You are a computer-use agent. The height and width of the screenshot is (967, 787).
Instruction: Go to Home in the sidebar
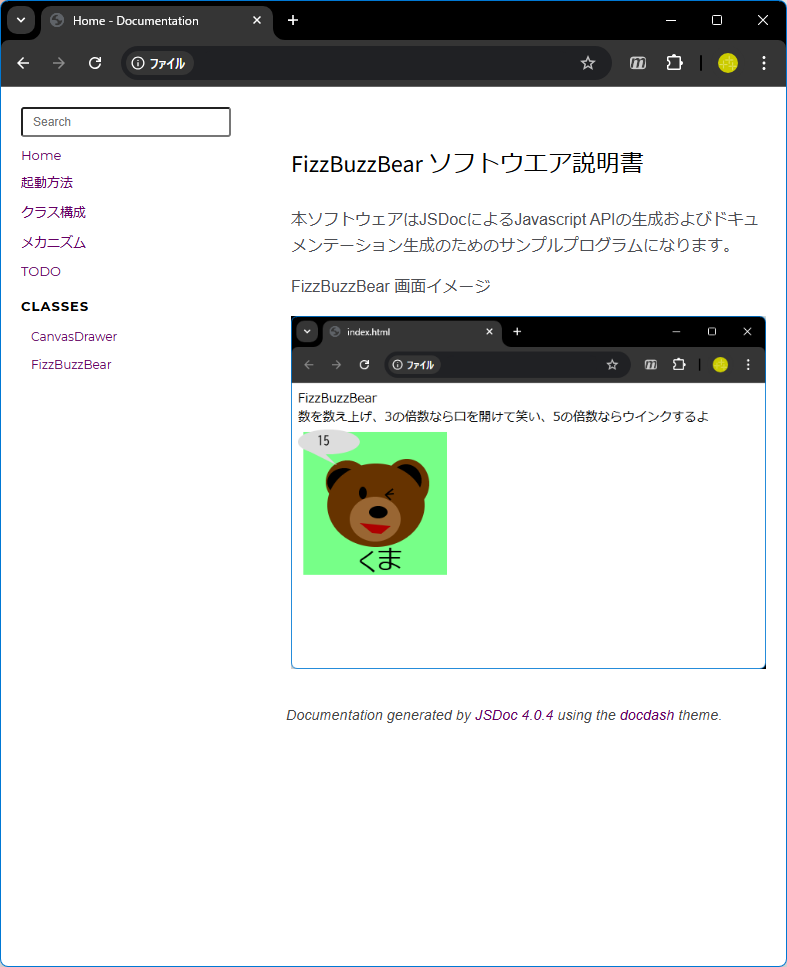tap(41, 155)
